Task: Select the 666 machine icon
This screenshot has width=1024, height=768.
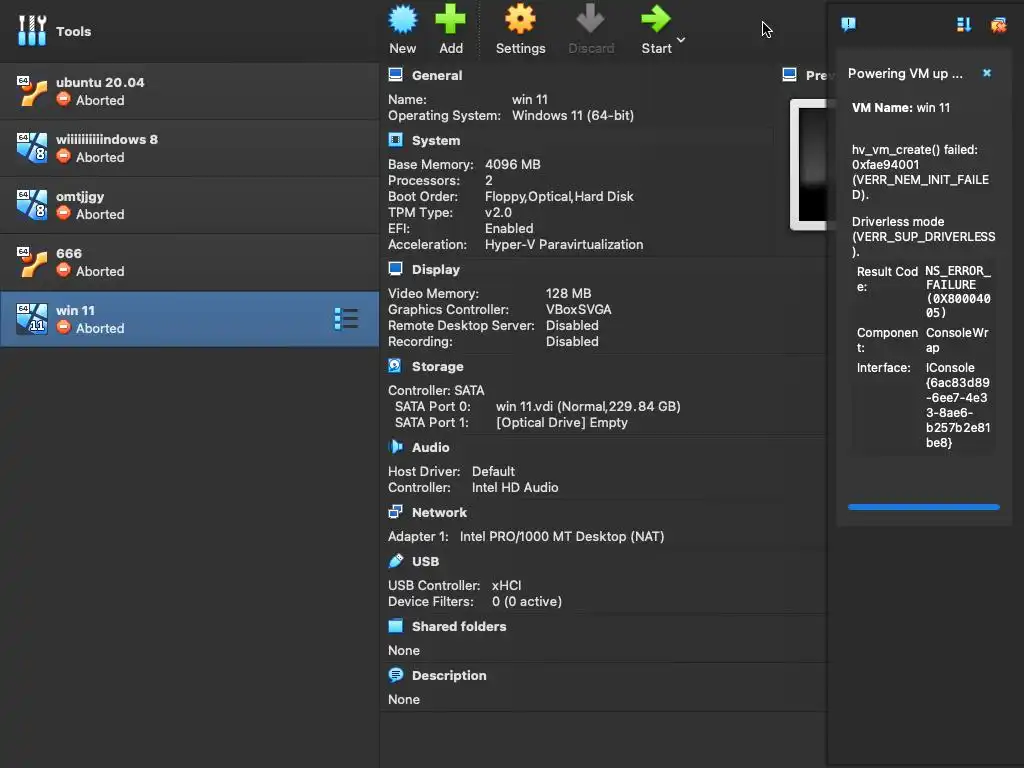Action: (32, 262)
